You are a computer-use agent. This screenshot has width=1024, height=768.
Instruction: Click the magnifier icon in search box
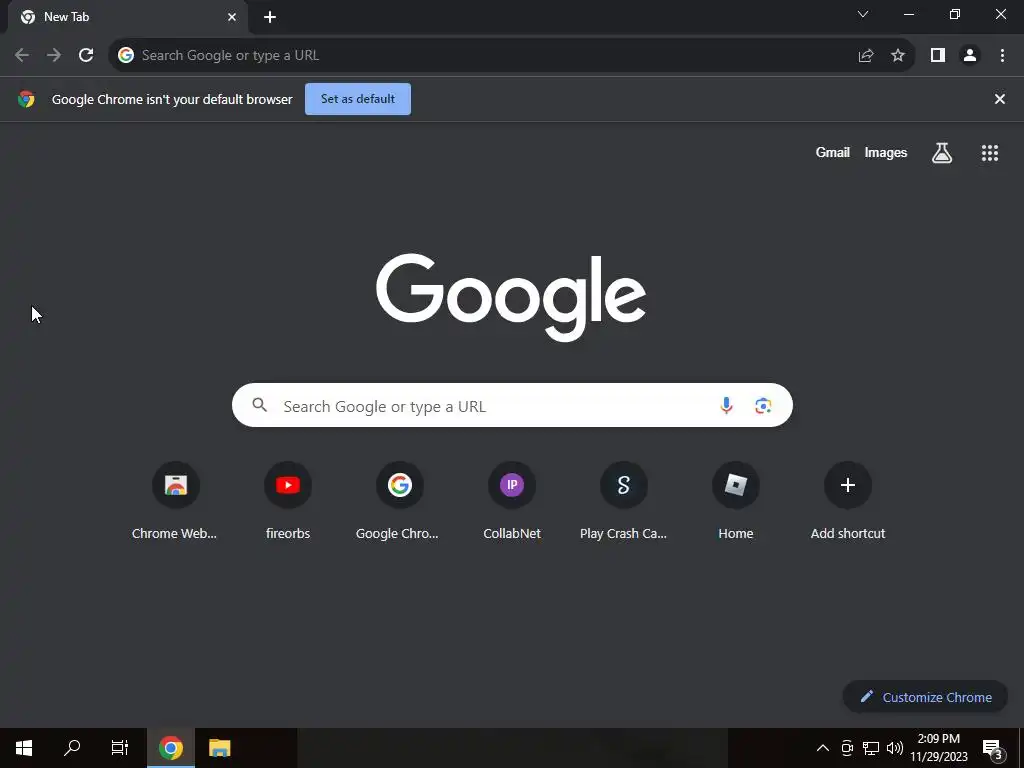pyautogui.click(x=260, y=405)
